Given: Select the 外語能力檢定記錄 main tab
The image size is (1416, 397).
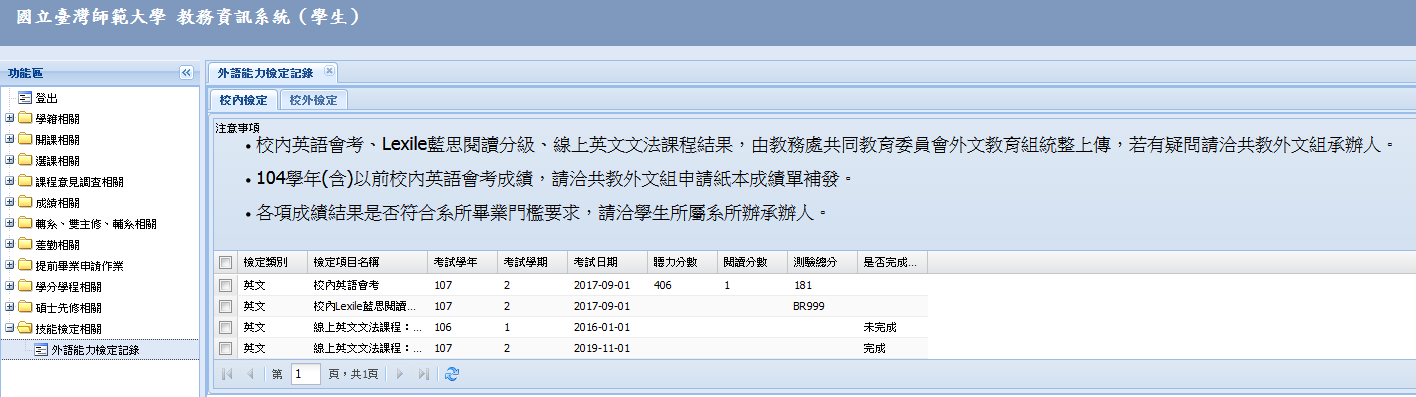Looking at the screenshot, I should pos(265,73).
